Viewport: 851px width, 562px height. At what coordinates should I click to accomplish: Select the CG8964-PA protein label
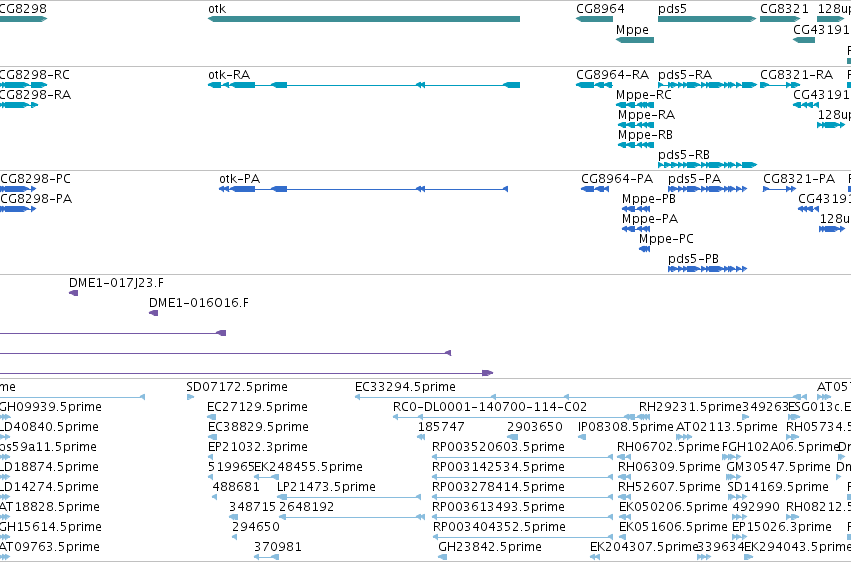tap(617, 179)
